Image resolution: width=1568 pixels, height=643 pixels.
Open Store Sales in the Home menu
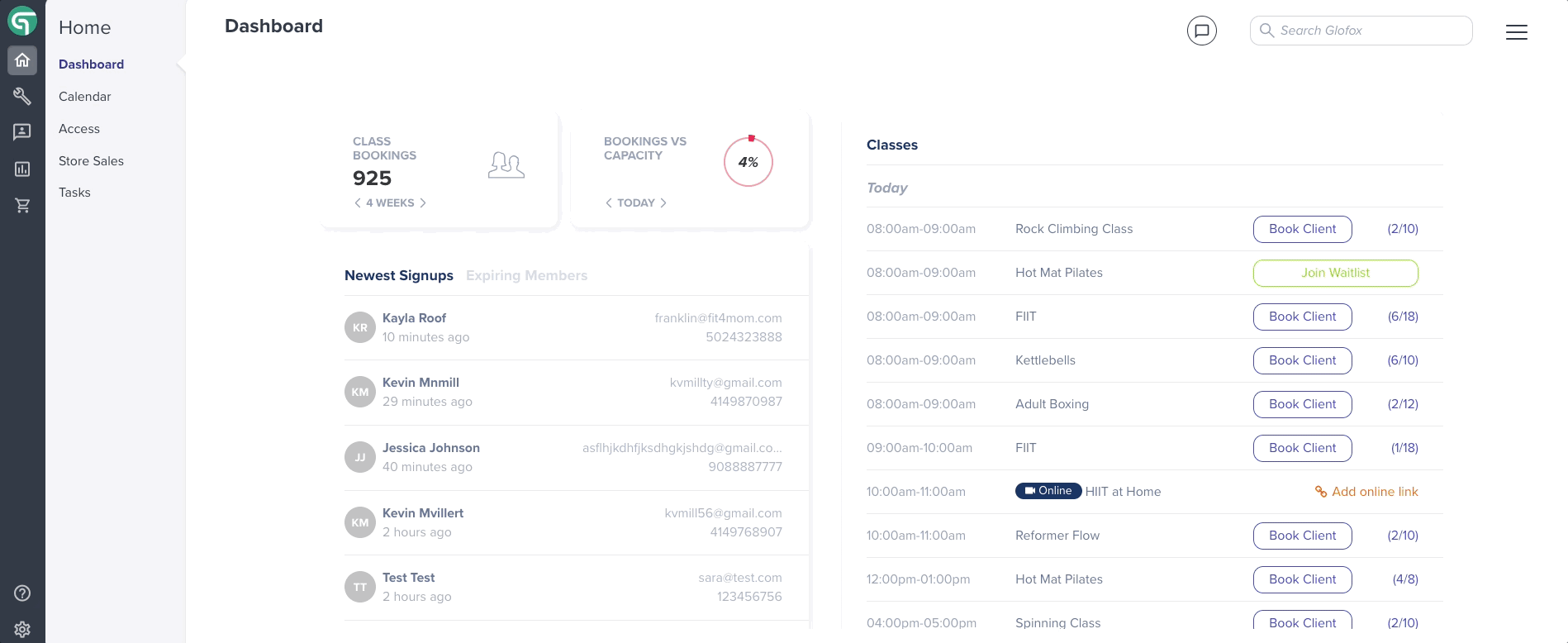[91, 161]
